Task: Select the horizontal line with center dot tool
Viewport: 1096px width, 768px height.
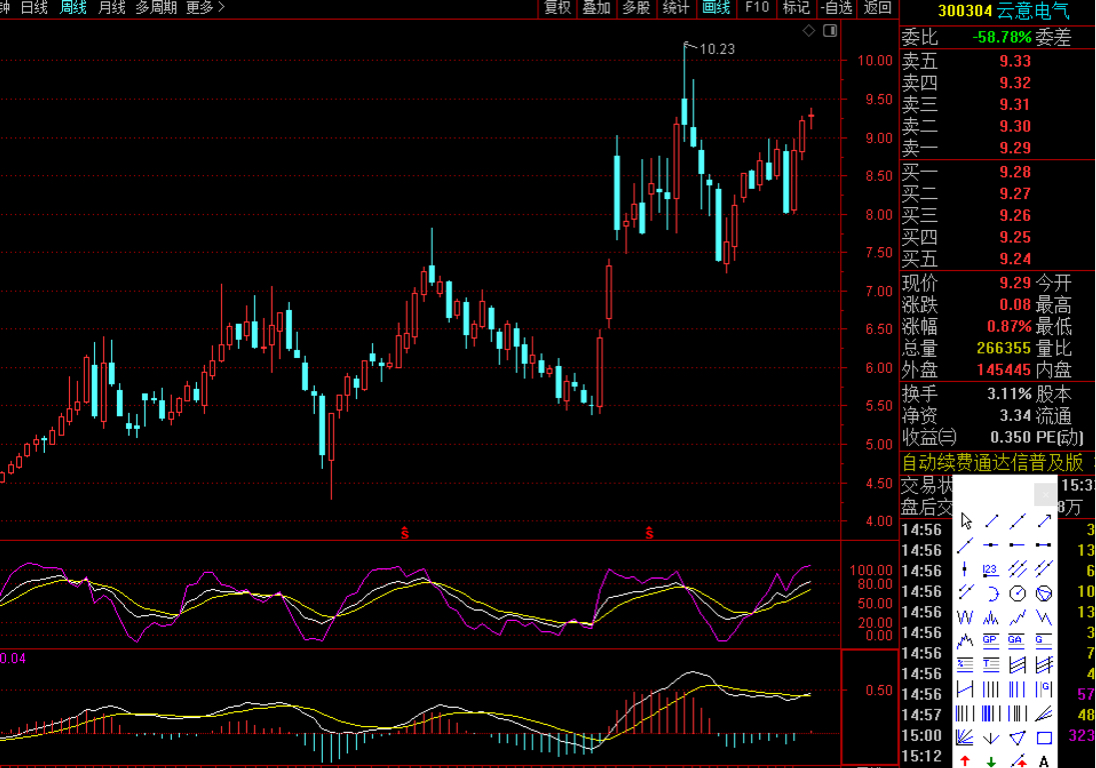Action: pyautogui.click(x=990, y=544)
